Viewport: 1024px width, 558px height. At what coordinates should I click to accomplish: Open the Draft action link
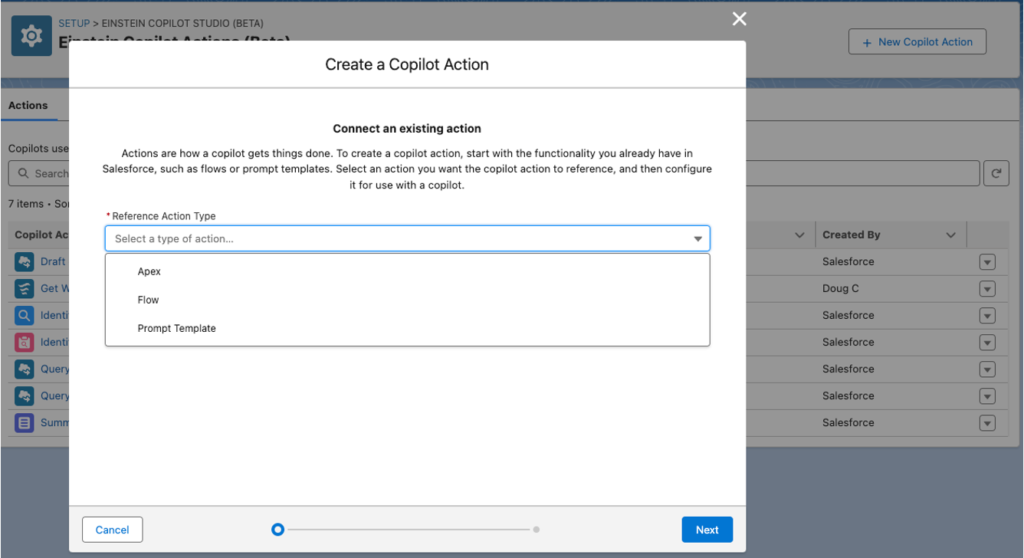coord(53,261)
